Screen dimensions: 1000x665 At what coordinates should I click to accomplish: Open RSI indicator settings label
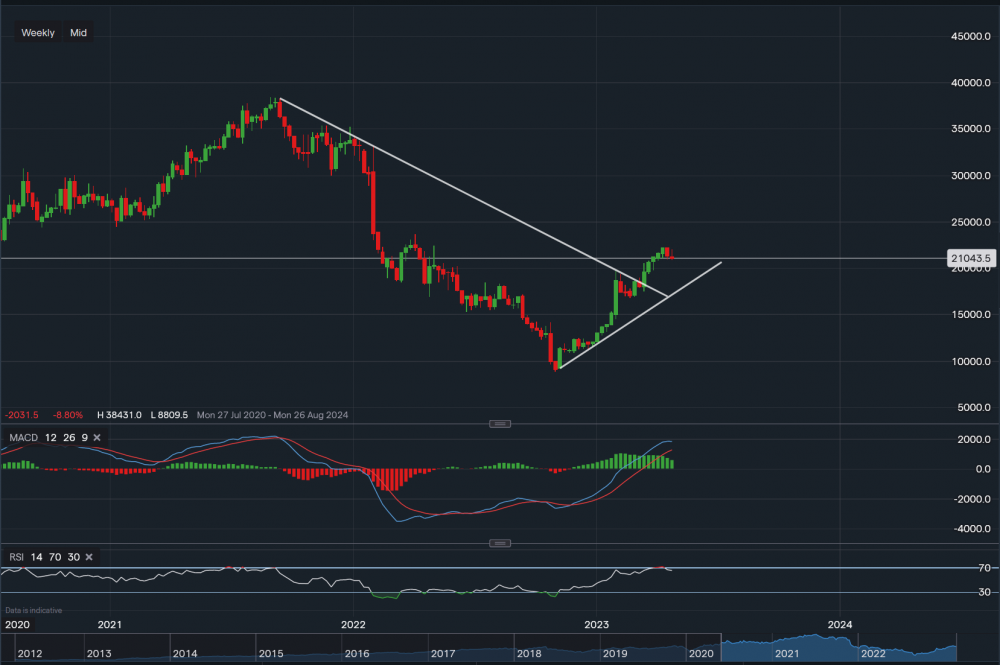[18, 556]
